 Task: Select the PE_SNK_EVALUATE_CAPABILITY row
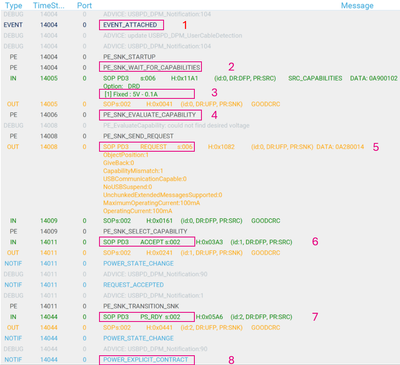[149, 115]
